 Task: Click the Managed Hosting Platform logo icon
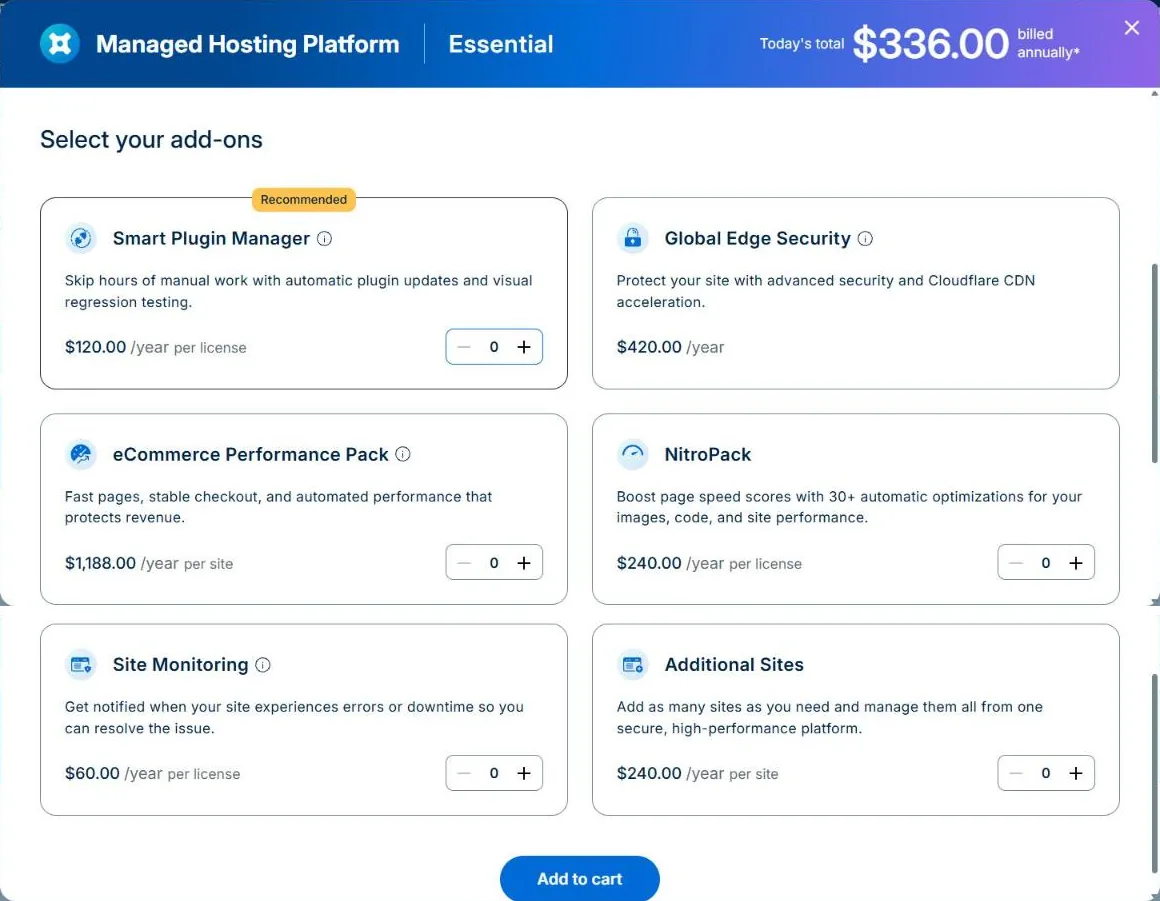coord(59,44)
